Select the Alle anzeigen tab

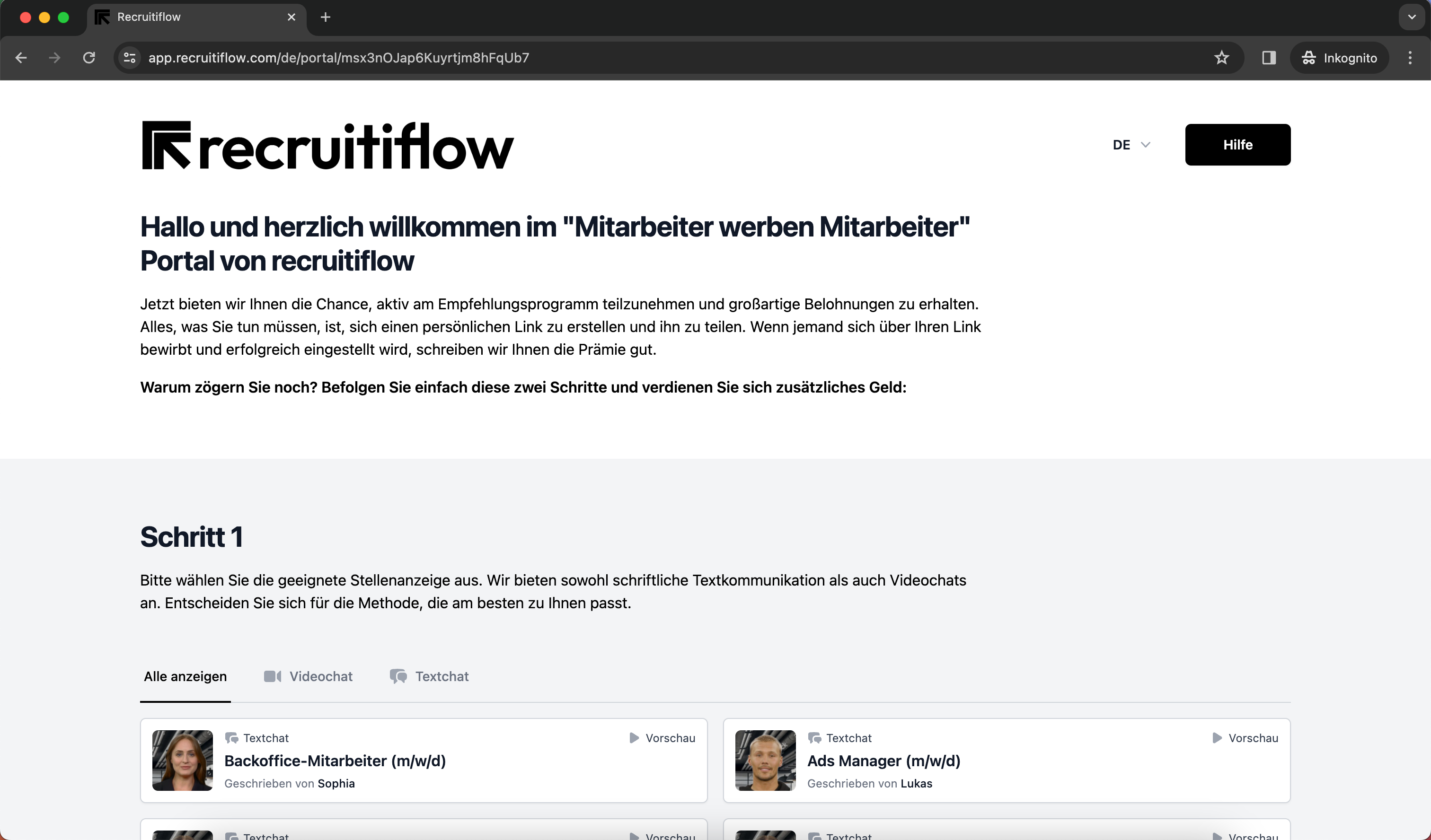185,676
